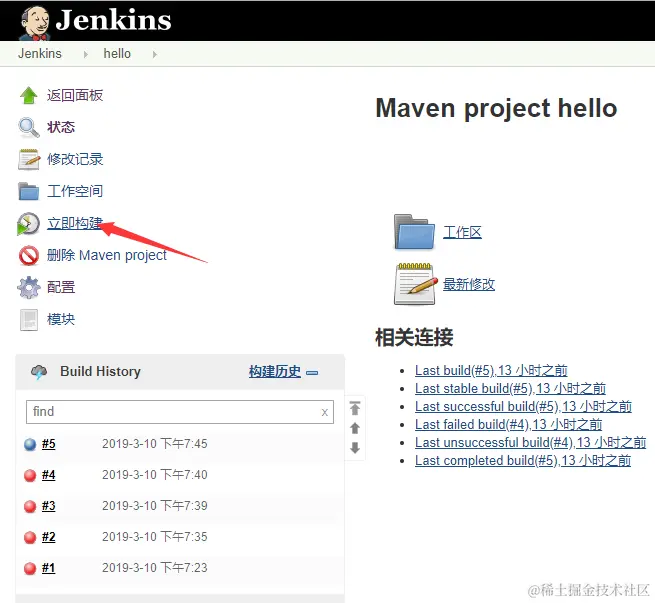This screenshot has width=655, height=603.
Task: Click the large folder icon beside 工作区
Action: (414, 232)
